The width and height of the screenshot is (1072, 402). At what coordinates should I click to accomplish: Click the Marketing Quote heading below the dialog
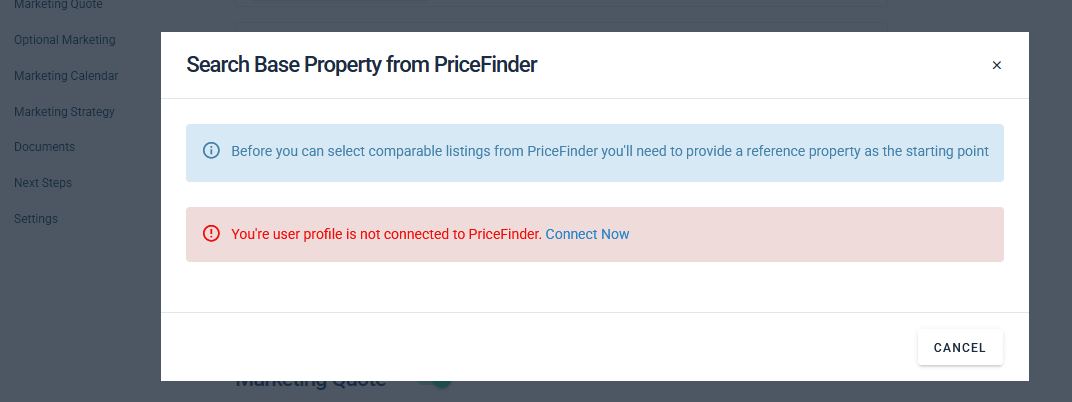tap(310, 385)
